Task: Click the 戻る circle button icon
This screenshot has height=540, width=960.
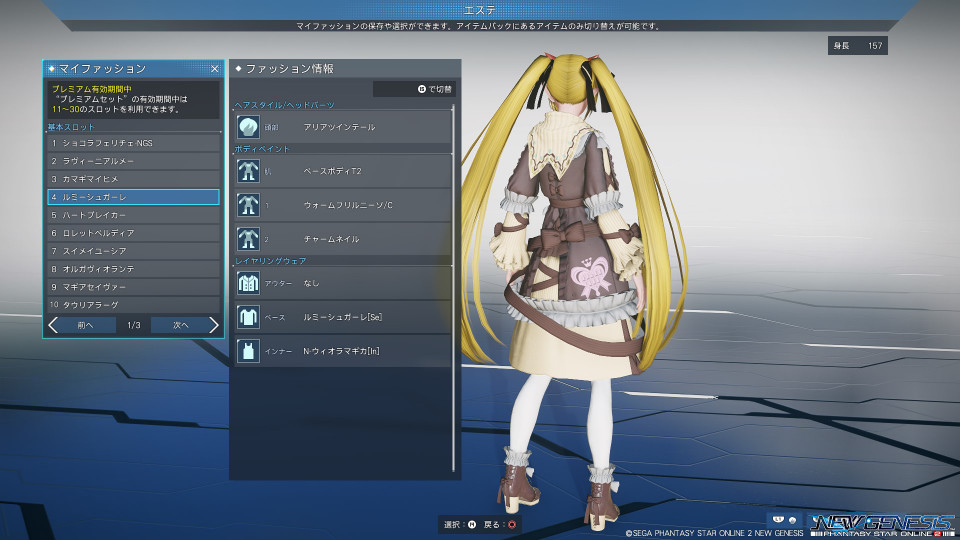Action: click(x=512, y=524)
